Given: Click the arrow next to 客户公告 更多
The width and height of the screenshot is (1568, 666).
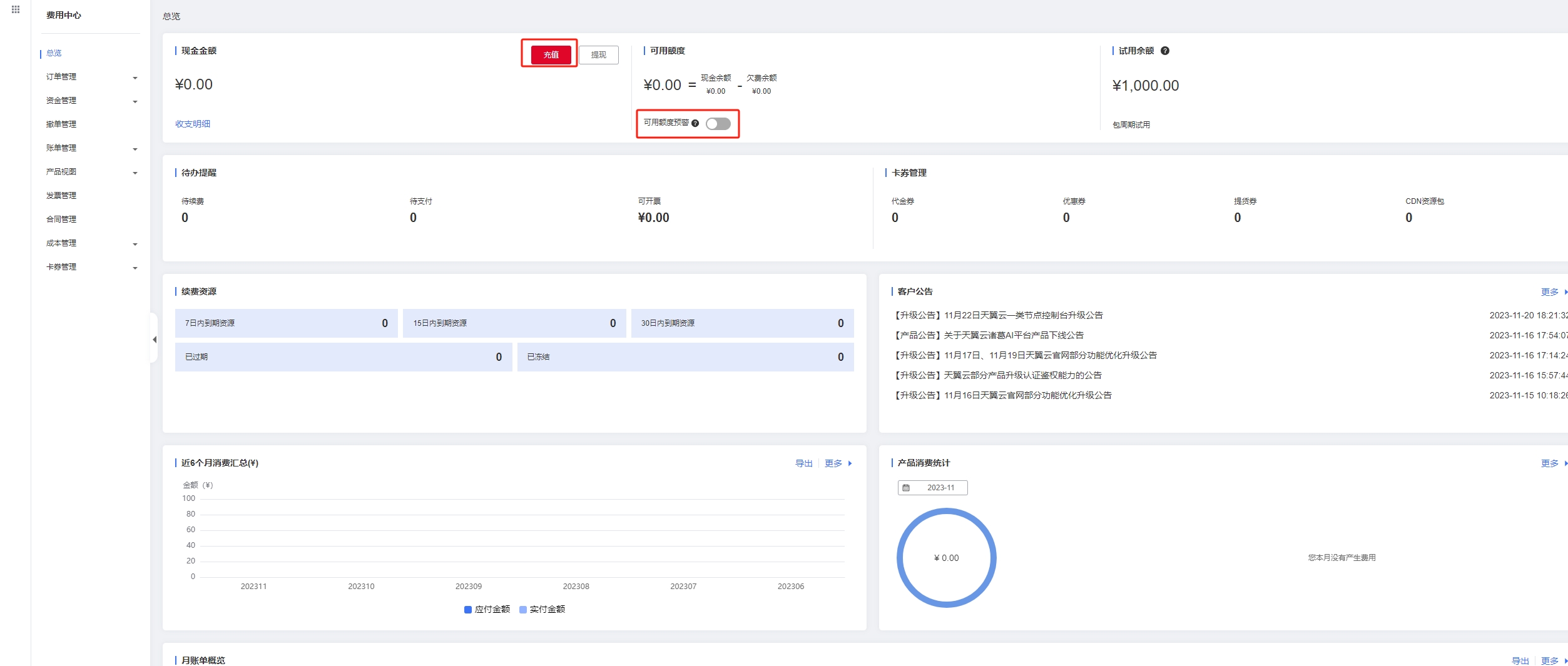Looking at the screenshot, I should click(1565, 292).
